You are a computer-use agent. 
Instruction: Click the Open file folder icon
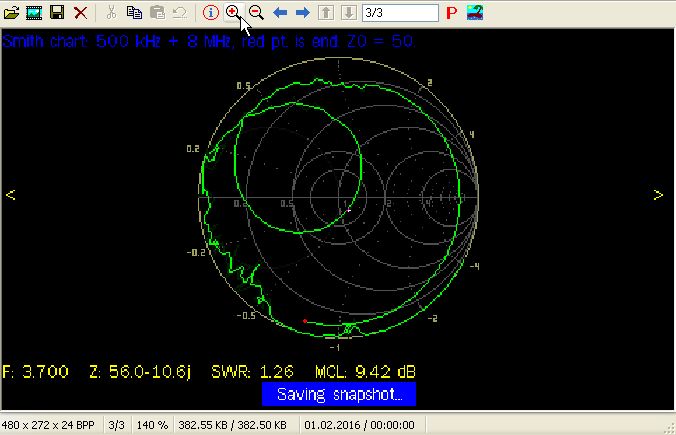pos(12,13)
